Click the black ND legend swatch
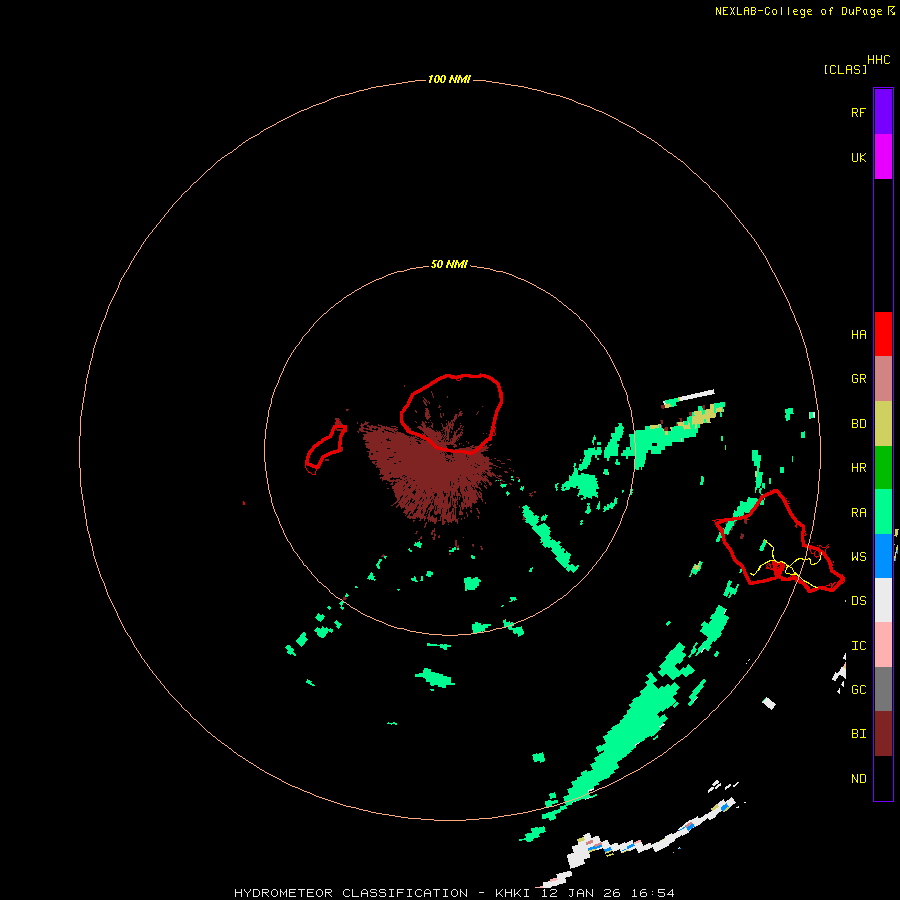Screen dimensions: 900x900 point(883,778)
